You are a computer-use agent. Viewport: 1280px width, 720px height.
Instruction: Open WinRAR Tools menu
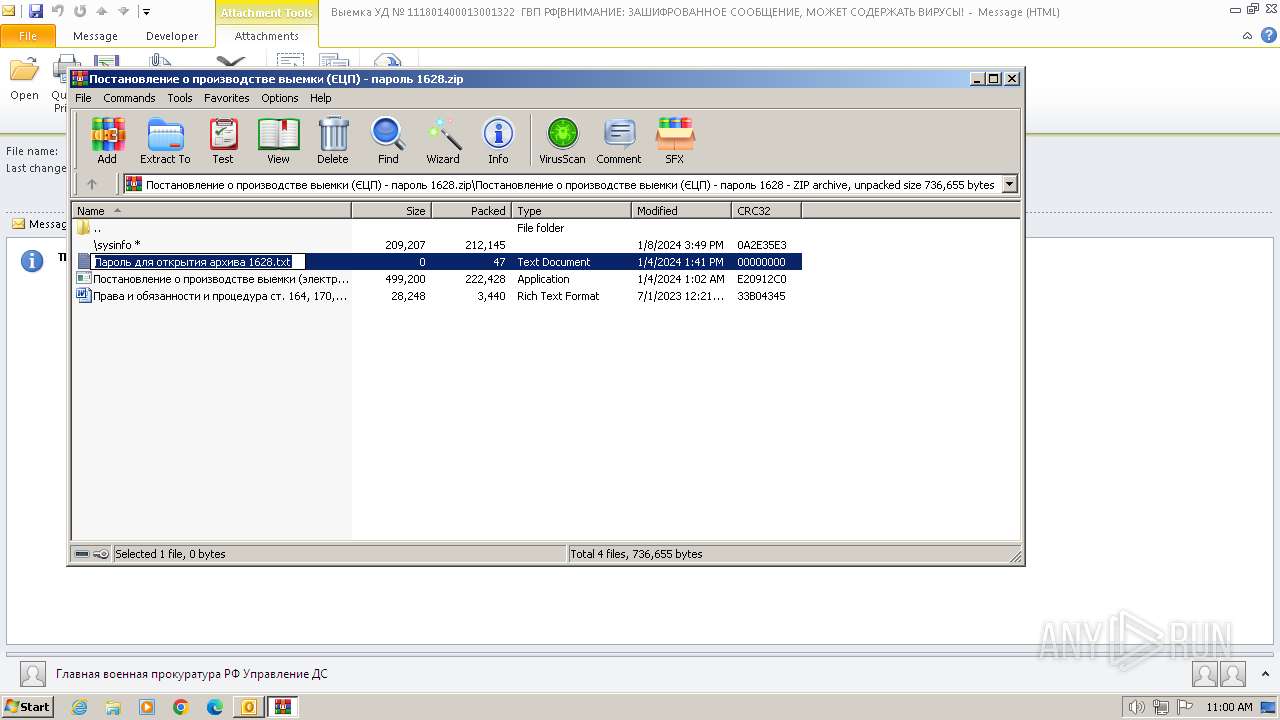click(x=180, y=98)
